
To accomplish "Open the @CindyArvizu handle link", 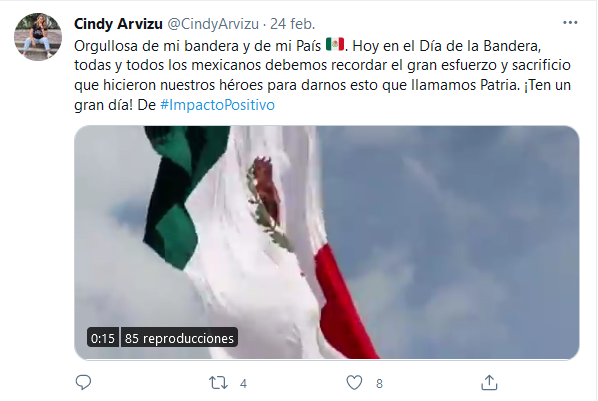I will tap(213, 24).
